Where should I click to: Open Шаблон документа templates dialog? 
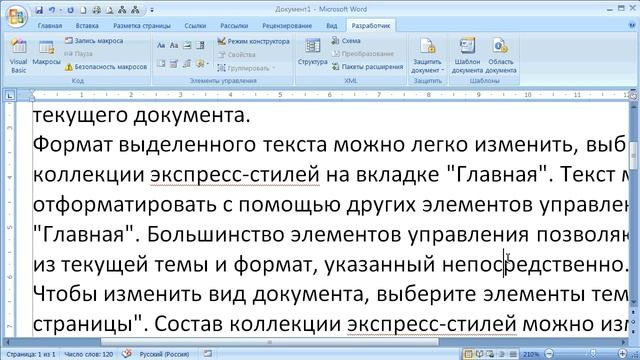point(467,56)
